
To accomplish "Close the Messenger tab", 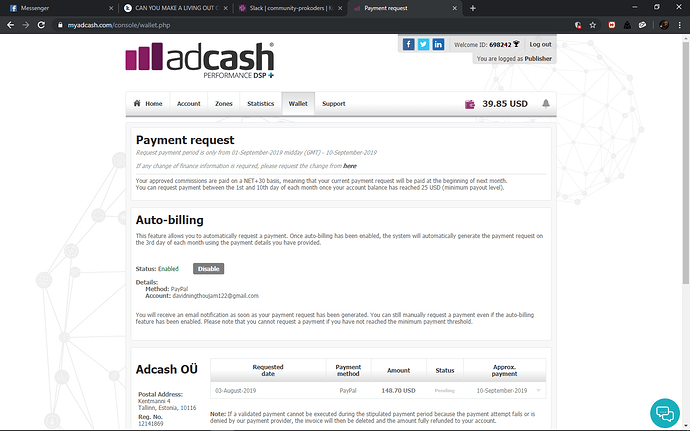I will click(111, 8).
